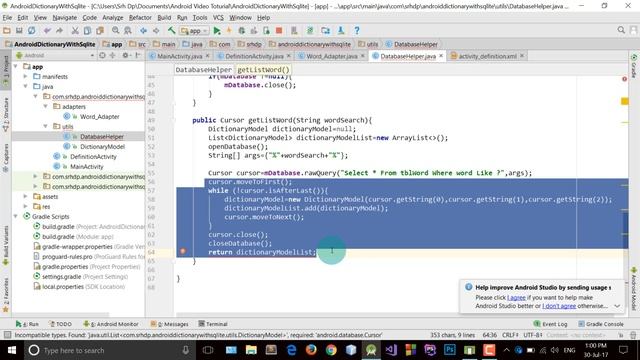Click red error indicator at top of editor
The height and width of the screenshot is (360, 640).
click(624, 79)
